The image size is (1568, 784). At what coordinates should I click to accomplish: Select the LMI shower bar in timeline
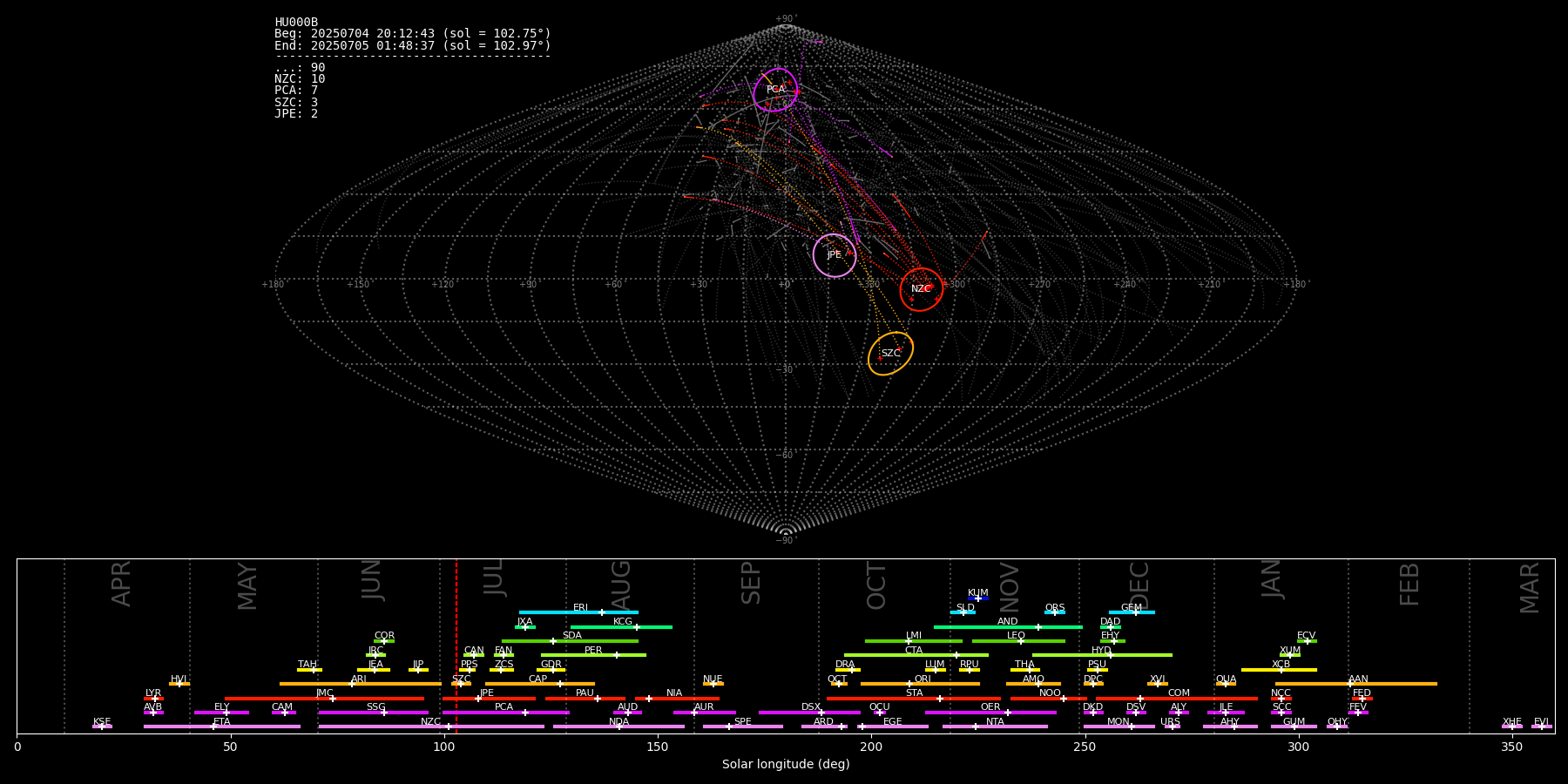click(x=914, y=641)
